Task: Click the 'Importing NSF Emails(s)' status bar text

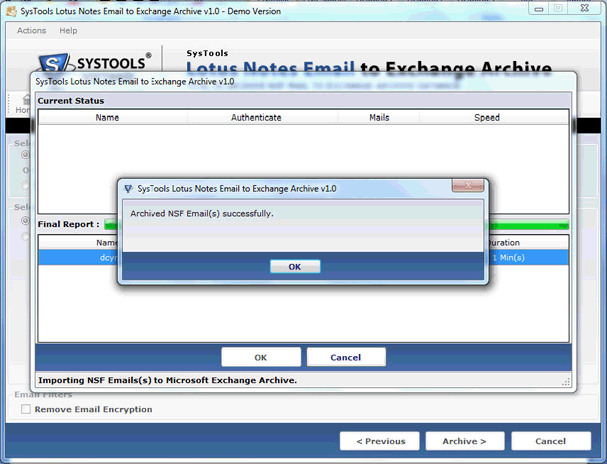Action: pyautogui.click(x=168, y=380)
